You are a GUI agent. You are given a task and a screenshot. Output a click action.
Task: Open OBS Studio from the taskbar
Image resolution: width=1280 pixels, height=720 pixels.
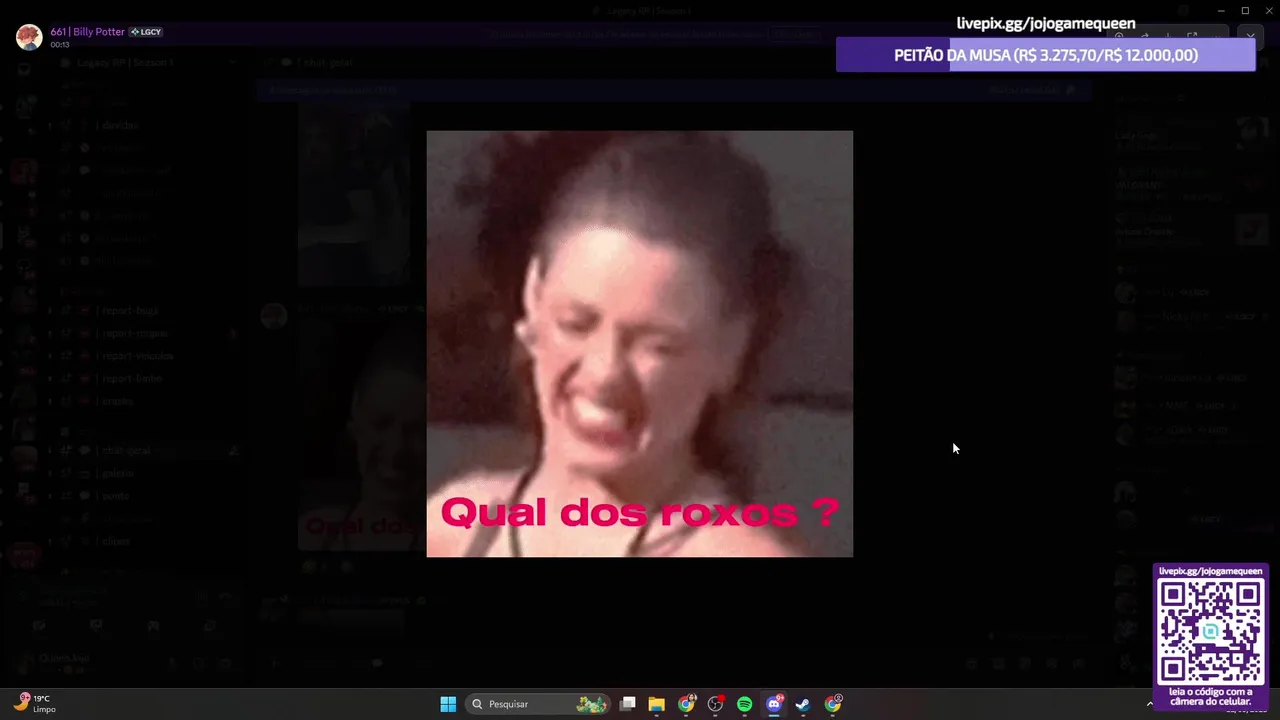pos(715,704)
